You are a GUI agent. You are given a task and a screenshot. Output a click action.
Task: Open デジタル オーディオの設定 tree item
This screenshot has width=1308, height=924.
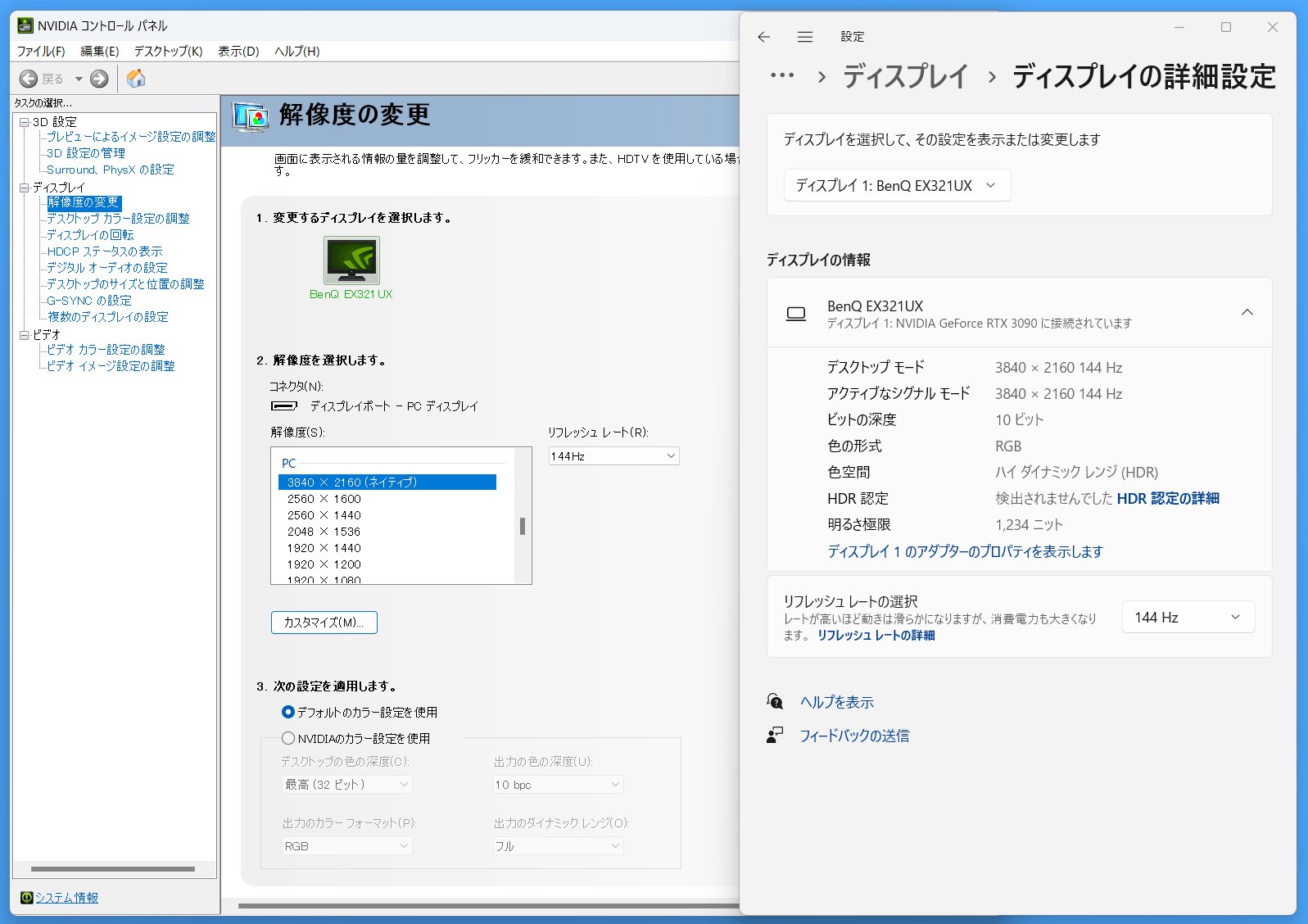(x=107, y=268)
